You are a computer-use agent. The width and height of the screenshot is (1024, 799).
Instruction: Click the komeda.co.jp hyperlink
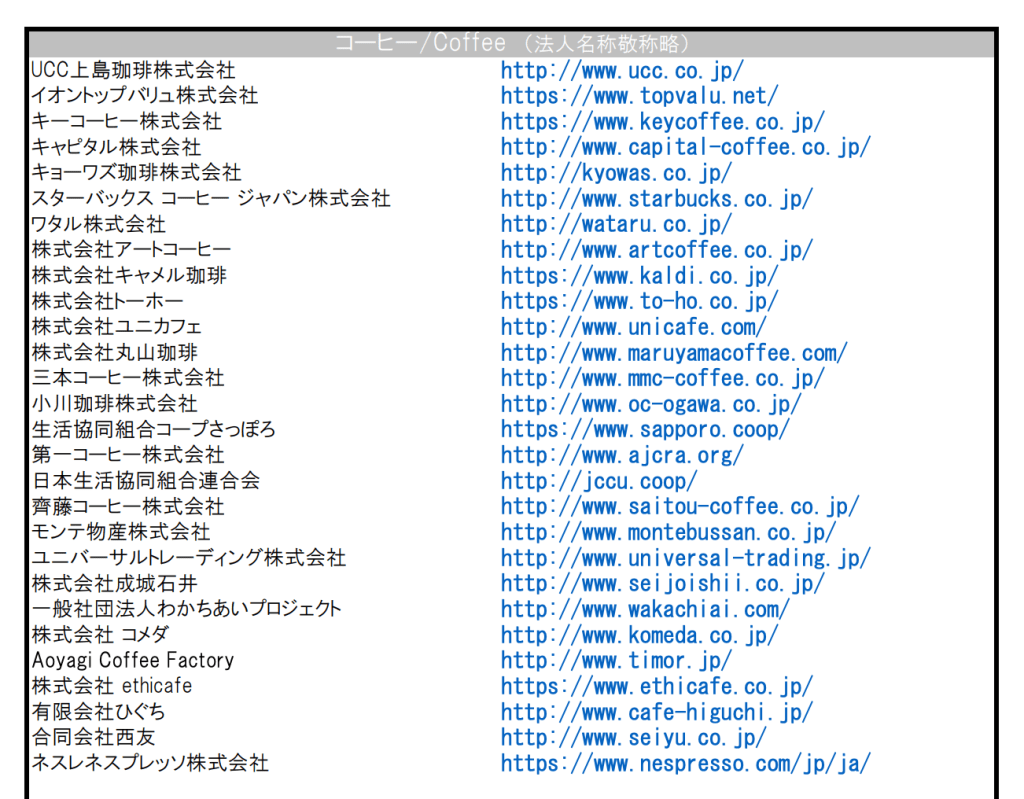coord(639,635)
